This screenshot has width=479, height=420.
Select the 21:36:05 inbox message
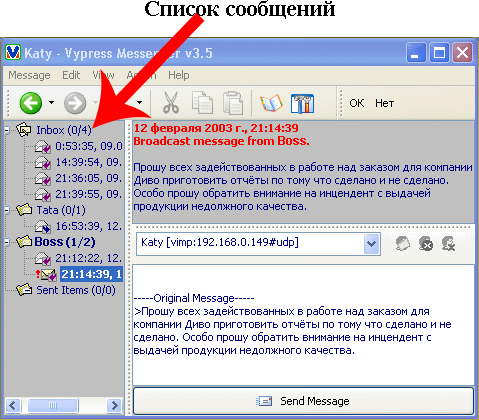point(89,178)
